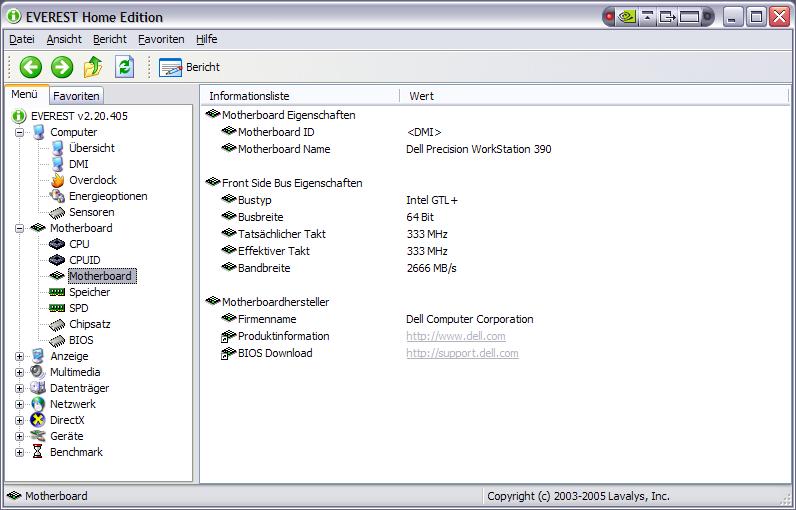
Task: Select the Motherboard Name row
Action: pos(386,149)
